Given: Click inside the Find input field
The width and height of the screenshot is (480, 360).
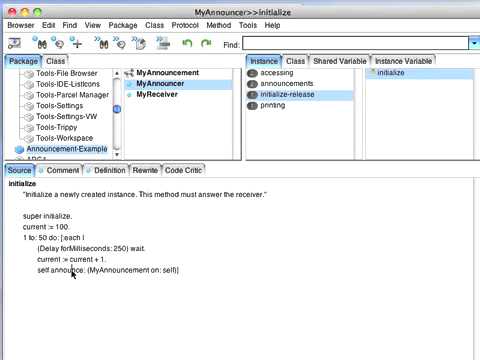Looking at the screenshot, I should coord(355,43).
